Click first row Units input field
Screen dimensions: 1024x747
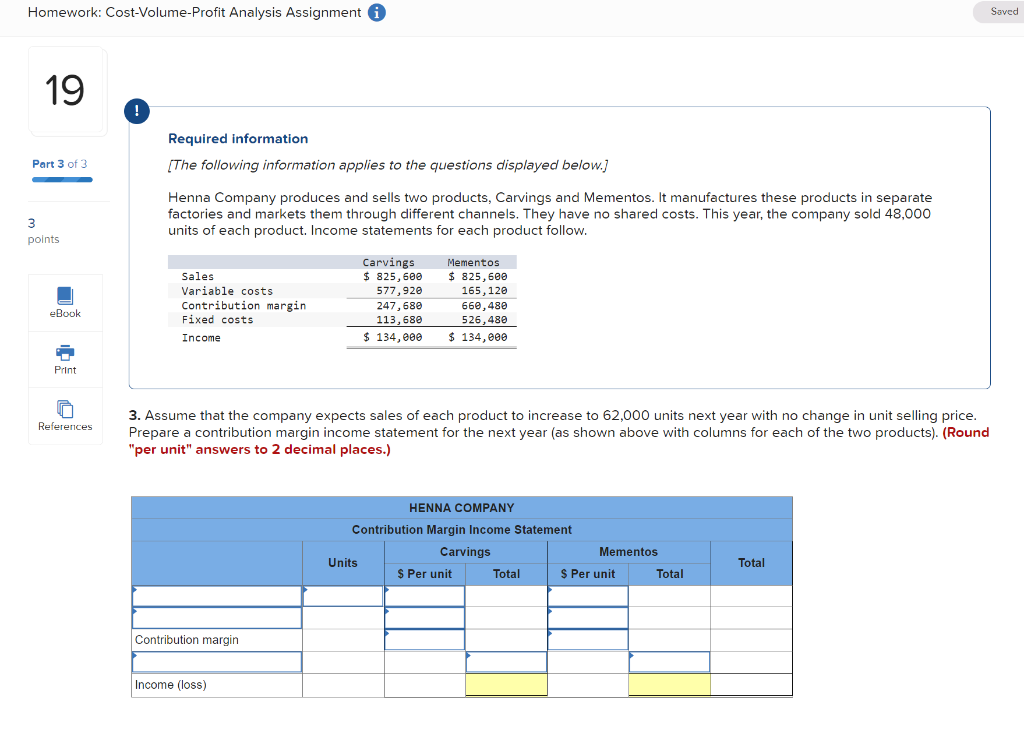click(343, 596)
